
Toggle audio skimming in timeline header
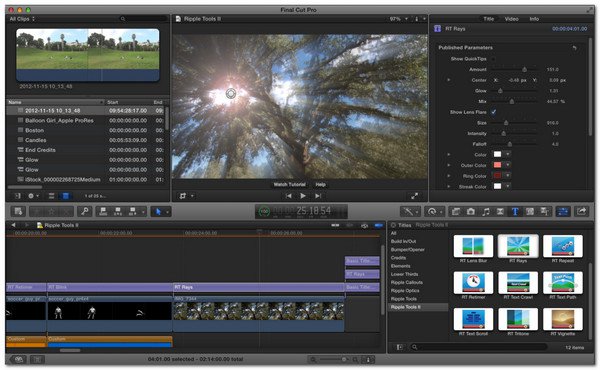click(x=349, y=225)
